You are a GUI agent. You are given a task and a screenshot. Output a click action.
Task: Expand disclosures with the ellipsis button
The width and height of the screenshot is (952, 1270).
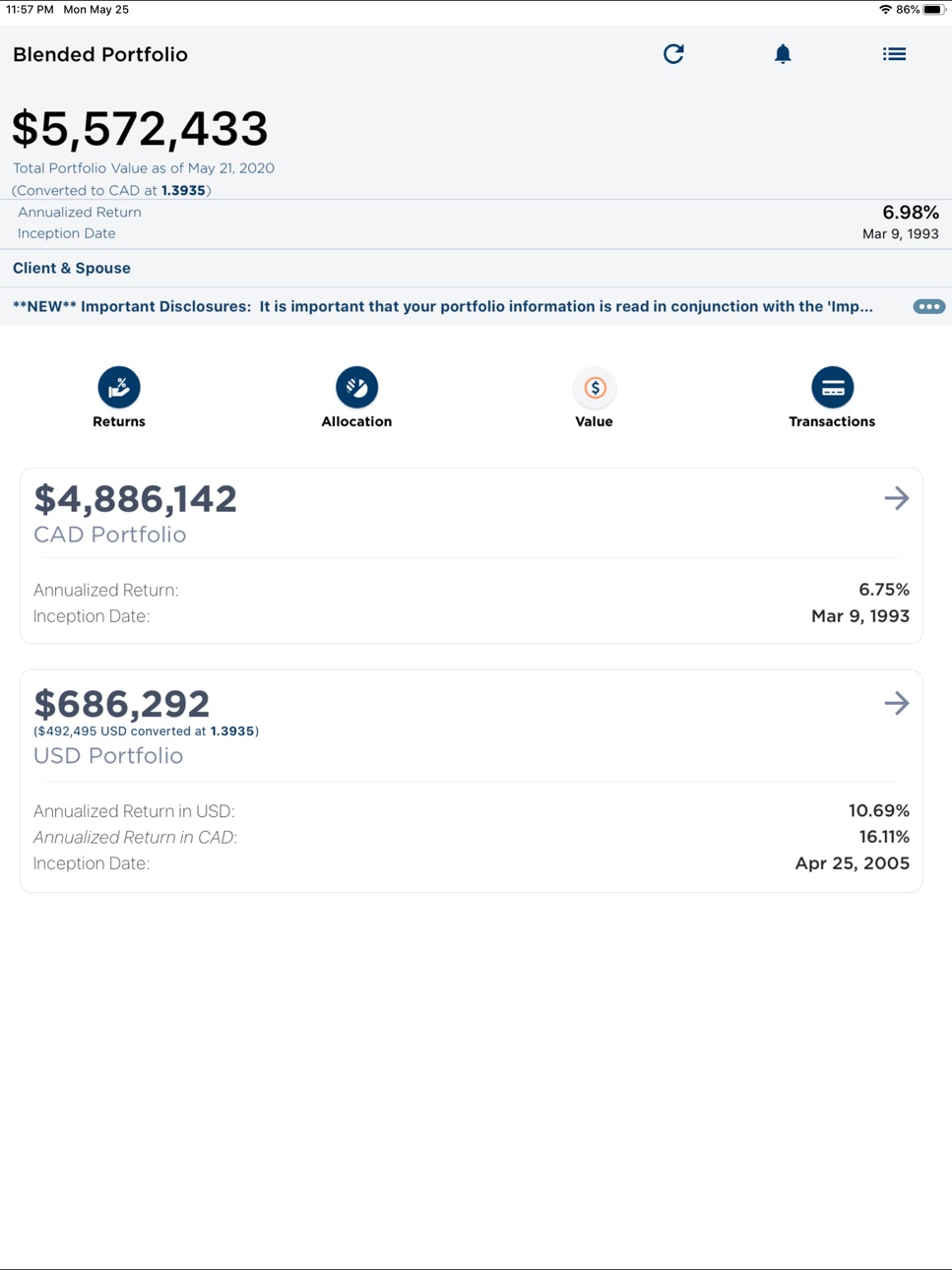click(928, 306)
